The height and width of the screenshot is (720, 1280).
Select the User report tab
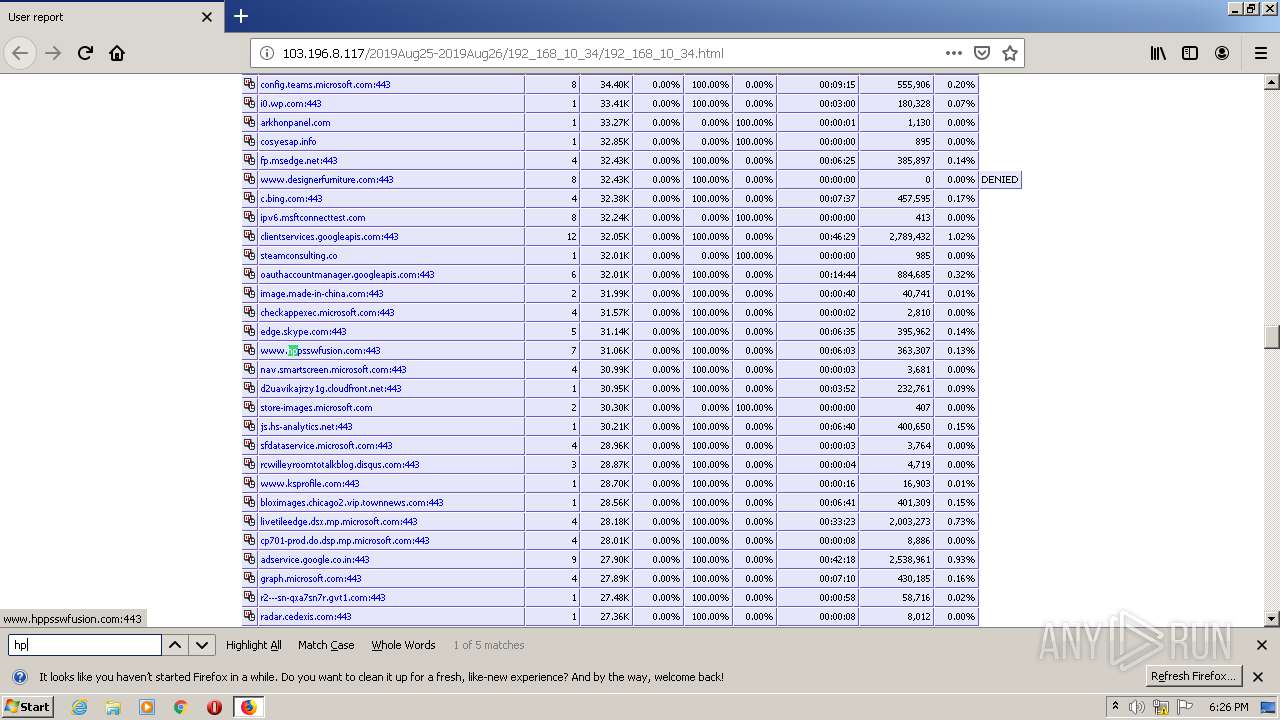[x=110, y=17]
